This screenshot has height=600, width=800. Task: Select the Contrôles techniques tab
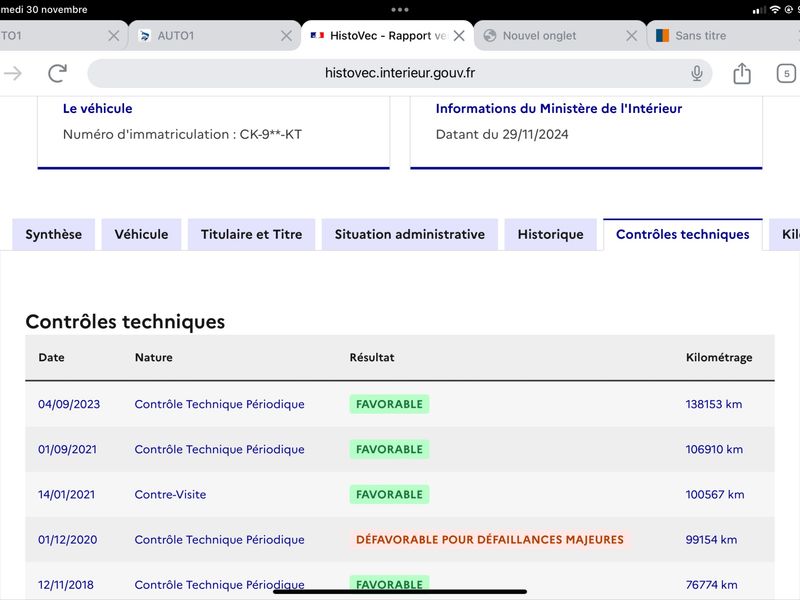683,234
